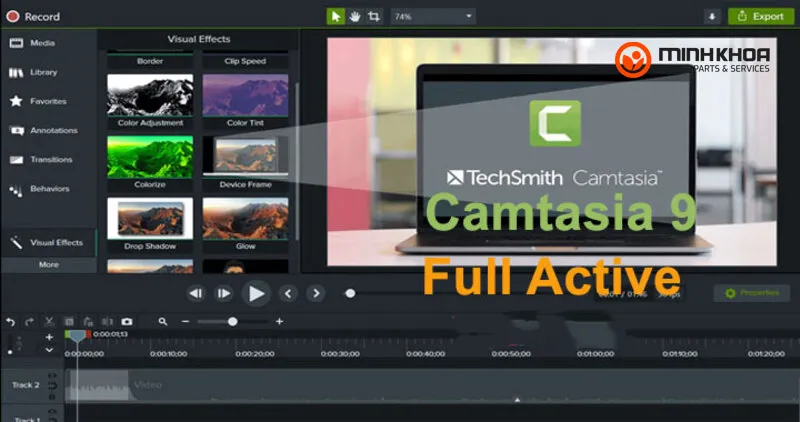Expand track options chevron below the add-track plus

click(x=49, y=350)
